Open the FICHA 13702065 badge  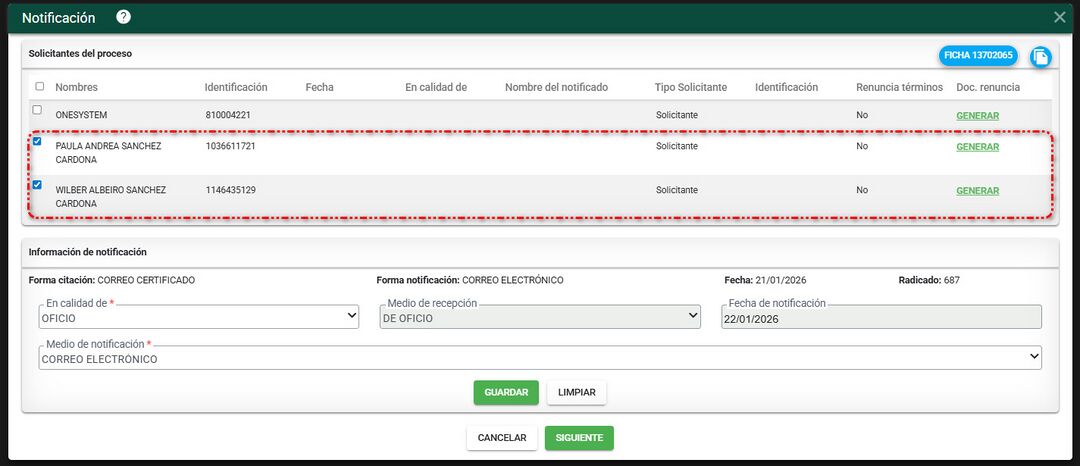[x=977, y=56]
